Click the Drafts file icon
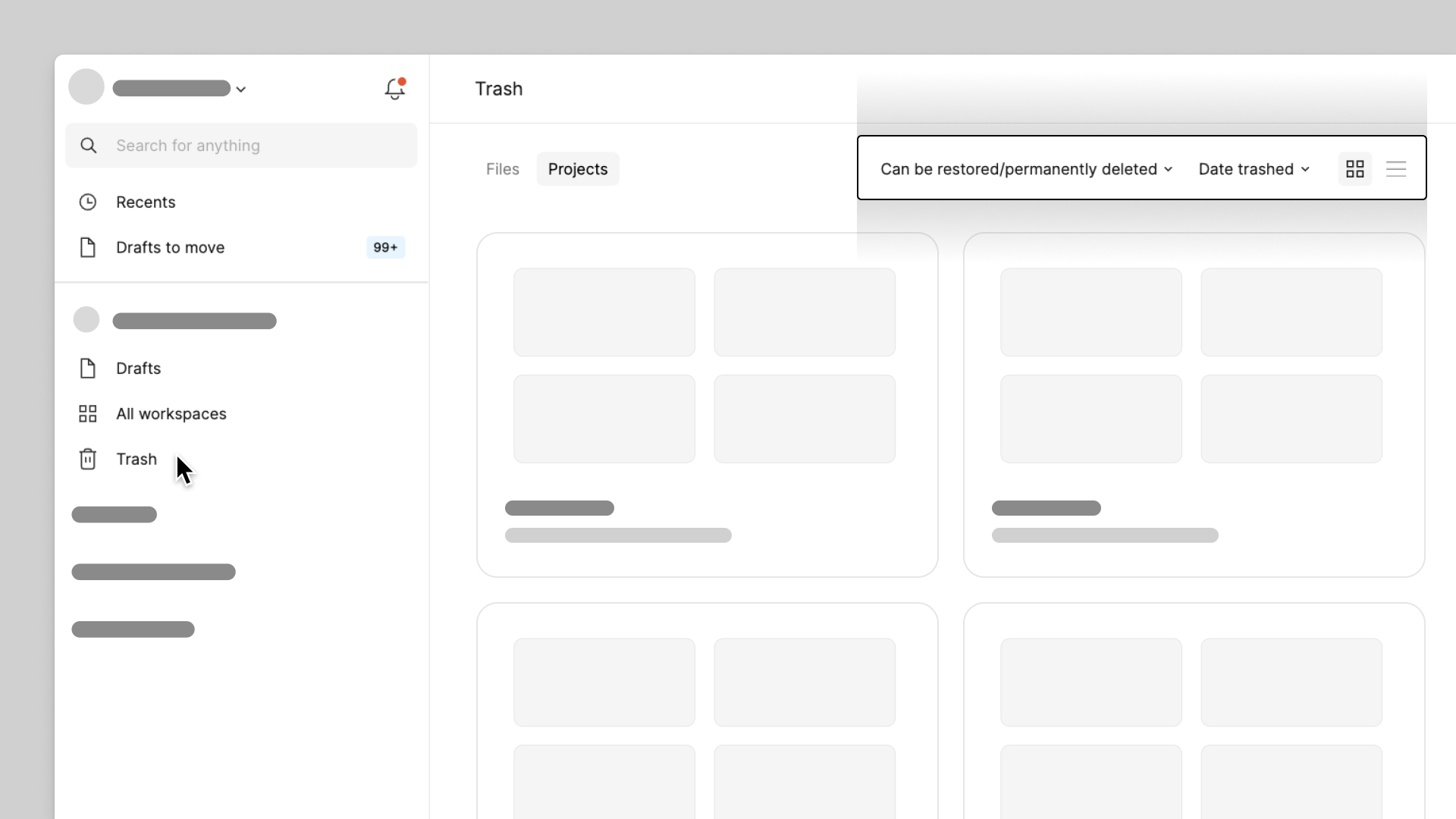 [88, 369]
